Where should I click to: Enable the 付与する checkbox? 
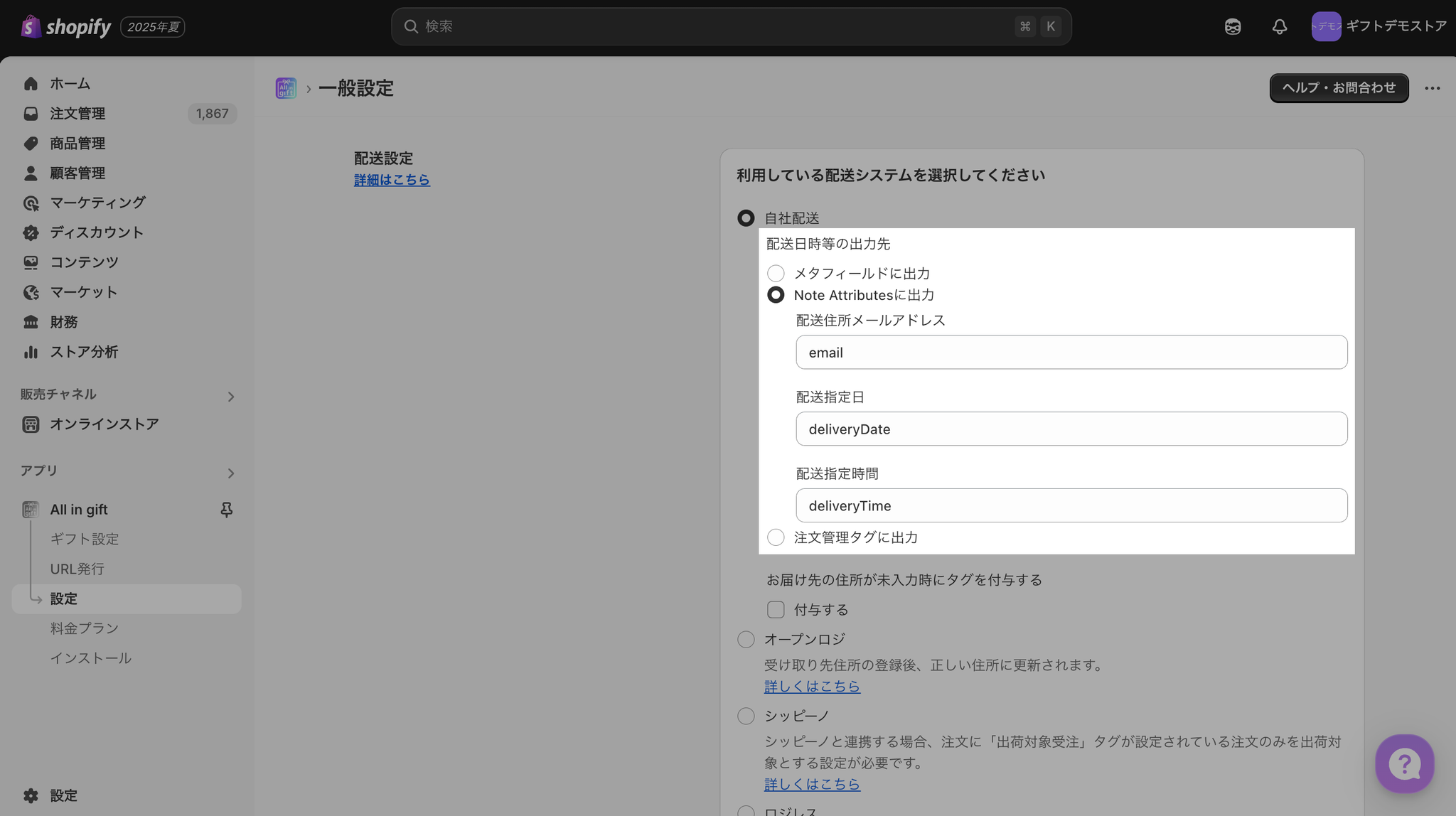click(776, 610)
